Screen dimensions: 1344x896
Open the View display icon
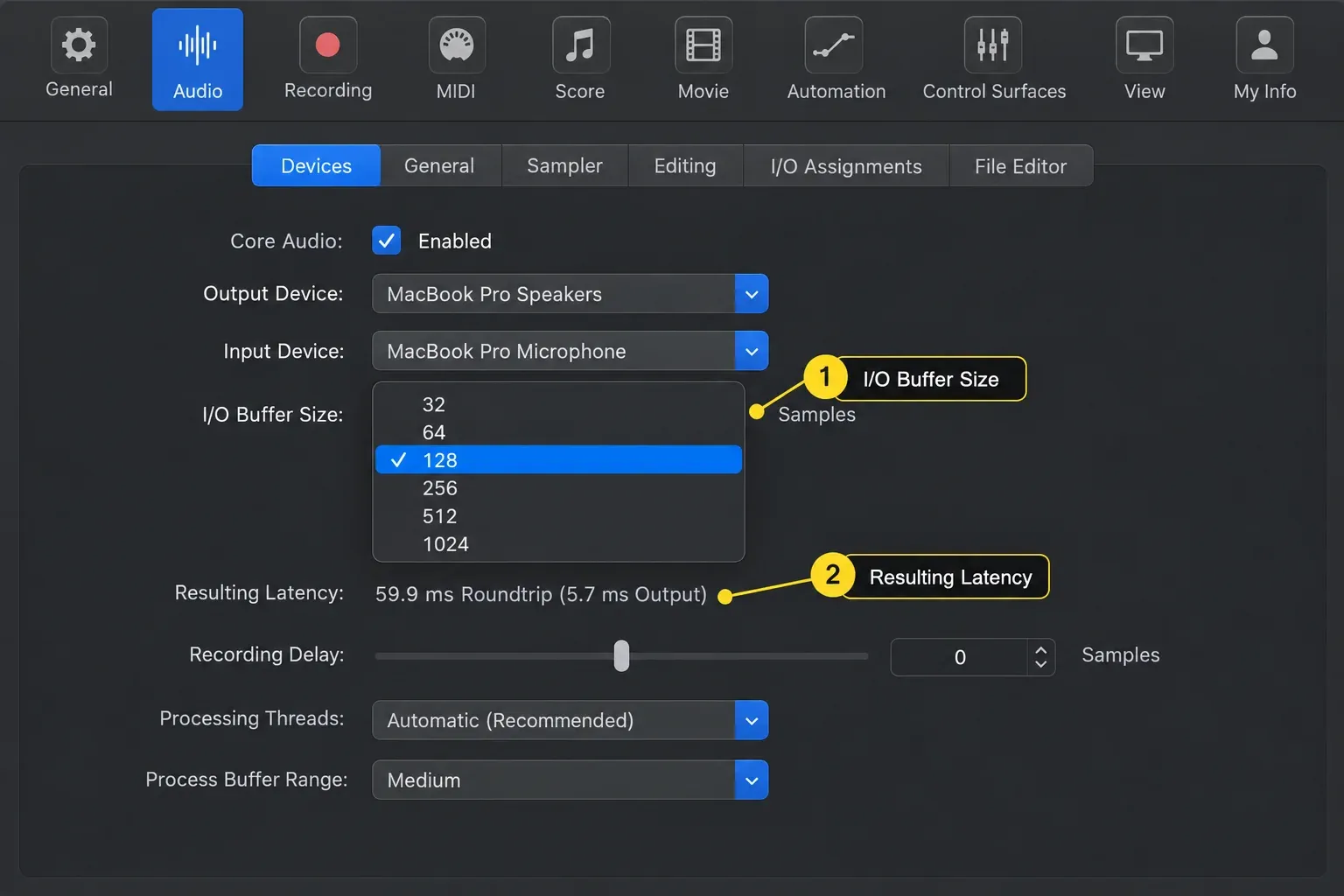(x=1144, y=45)
